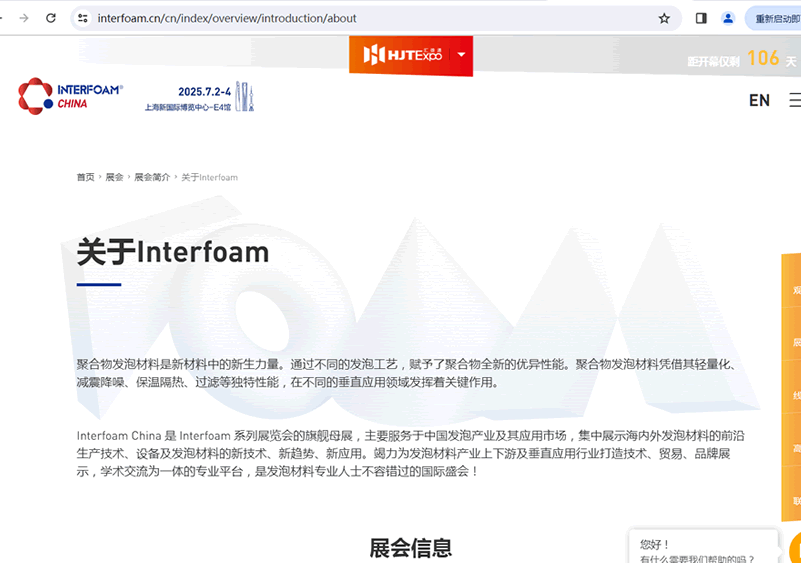
Task: Open the 您好 chat popup
Action: (703, 547)
